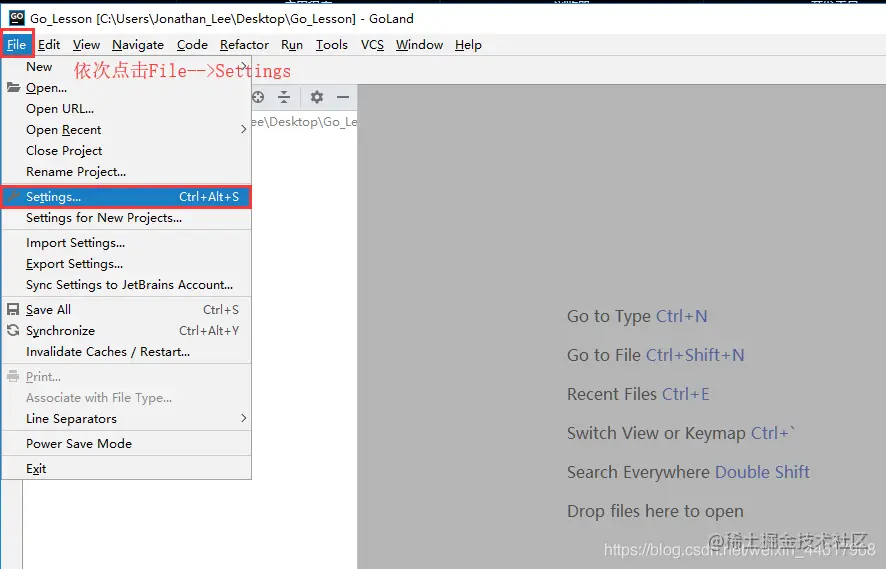Click the Switch View or Keymap hint

pyautogui.click(x=681, y=433)
